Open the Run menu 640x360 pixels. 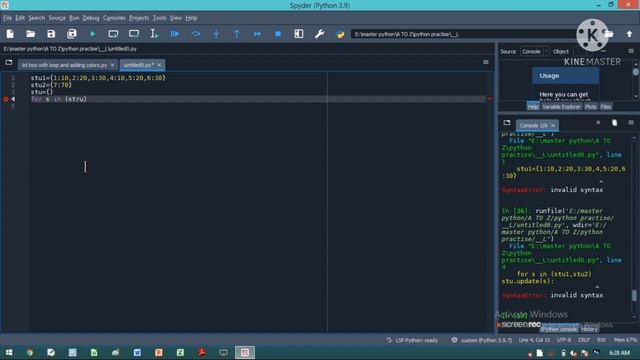(74, 18)
